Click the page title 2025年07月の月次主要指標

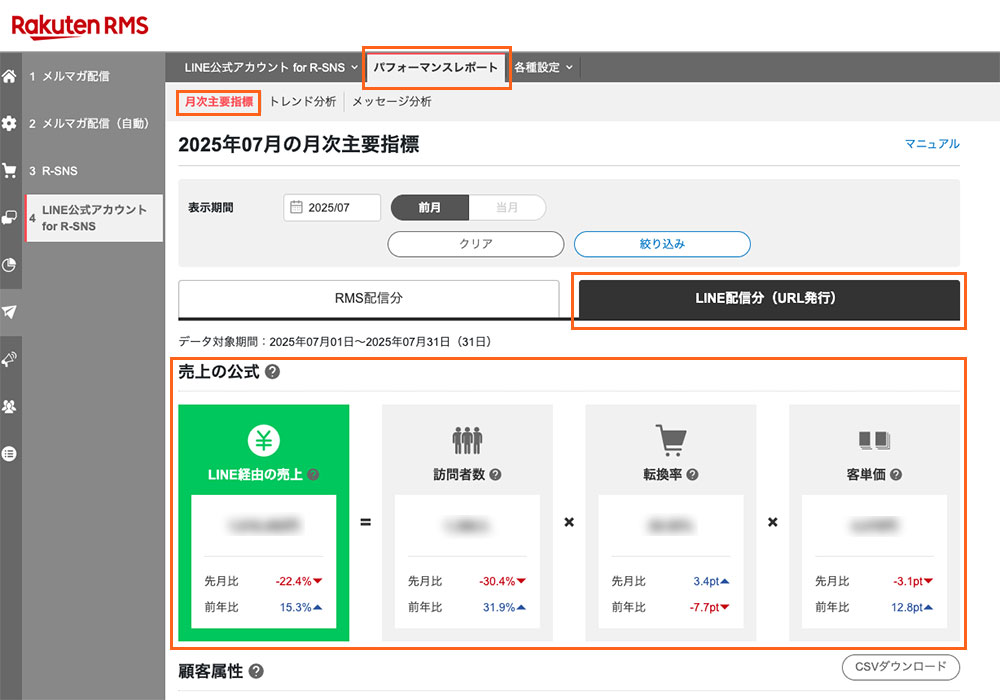298,145
